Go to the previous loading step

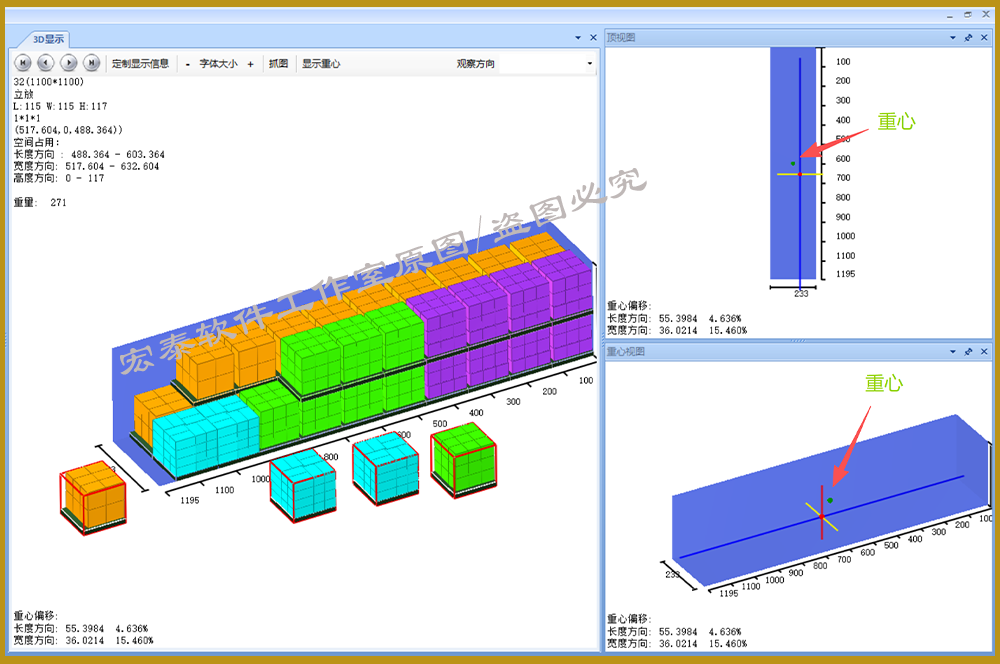45,63
